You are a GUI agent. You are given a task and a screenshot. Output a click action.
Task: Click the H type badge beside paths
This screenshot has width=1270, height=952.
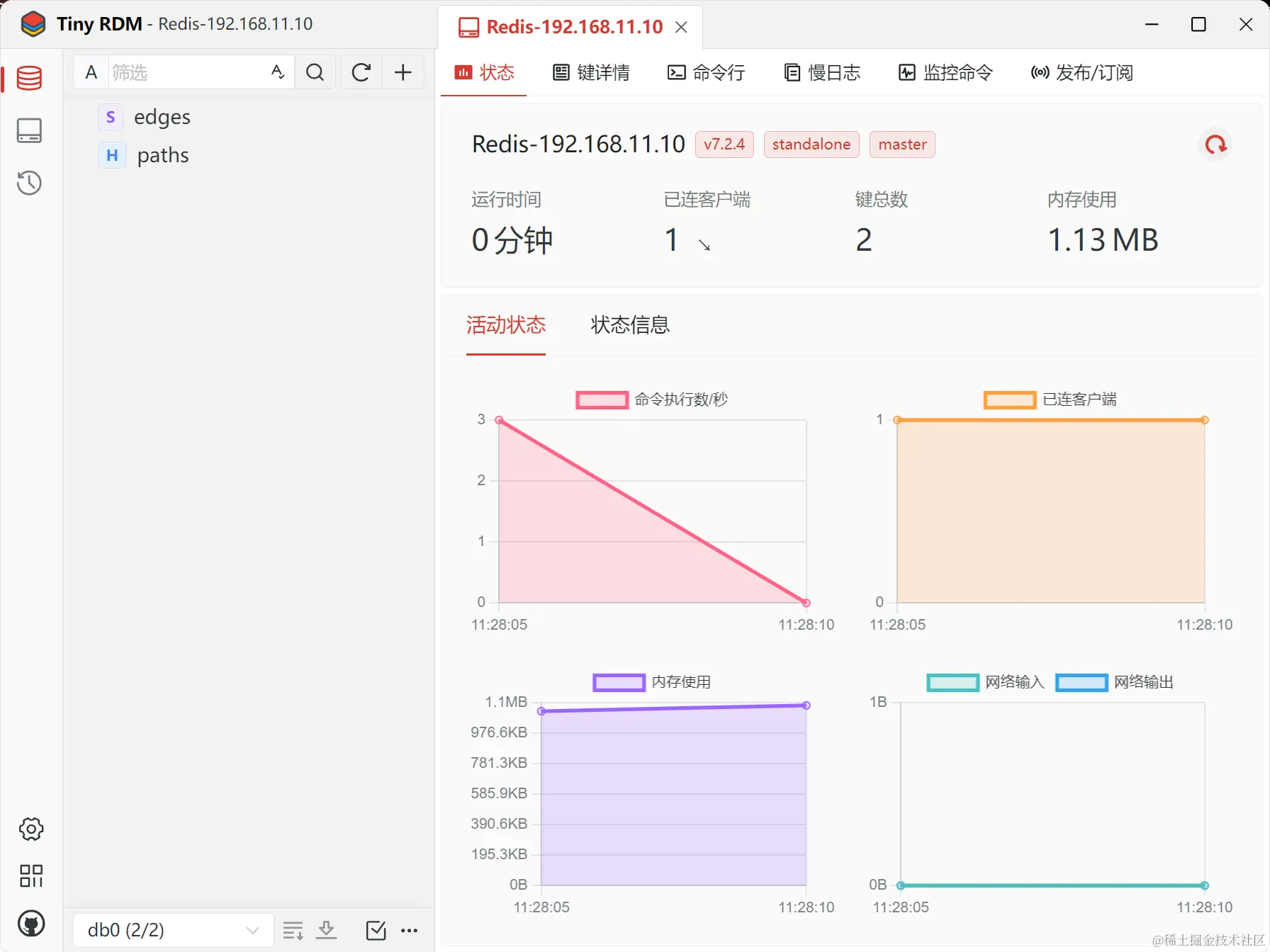112,155
